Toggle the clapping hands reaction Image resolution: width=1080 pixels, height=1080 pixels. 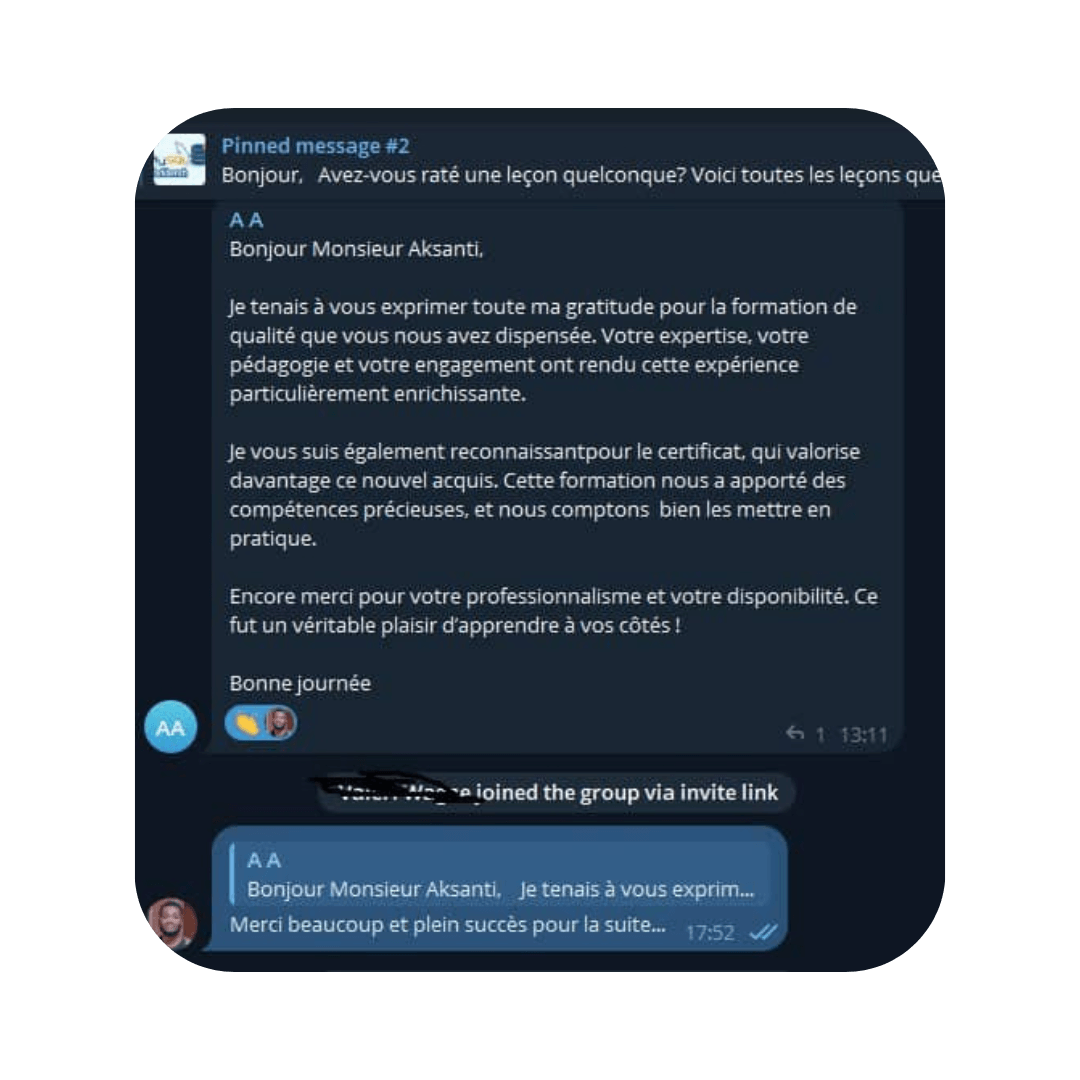click(x=247, y=724)
